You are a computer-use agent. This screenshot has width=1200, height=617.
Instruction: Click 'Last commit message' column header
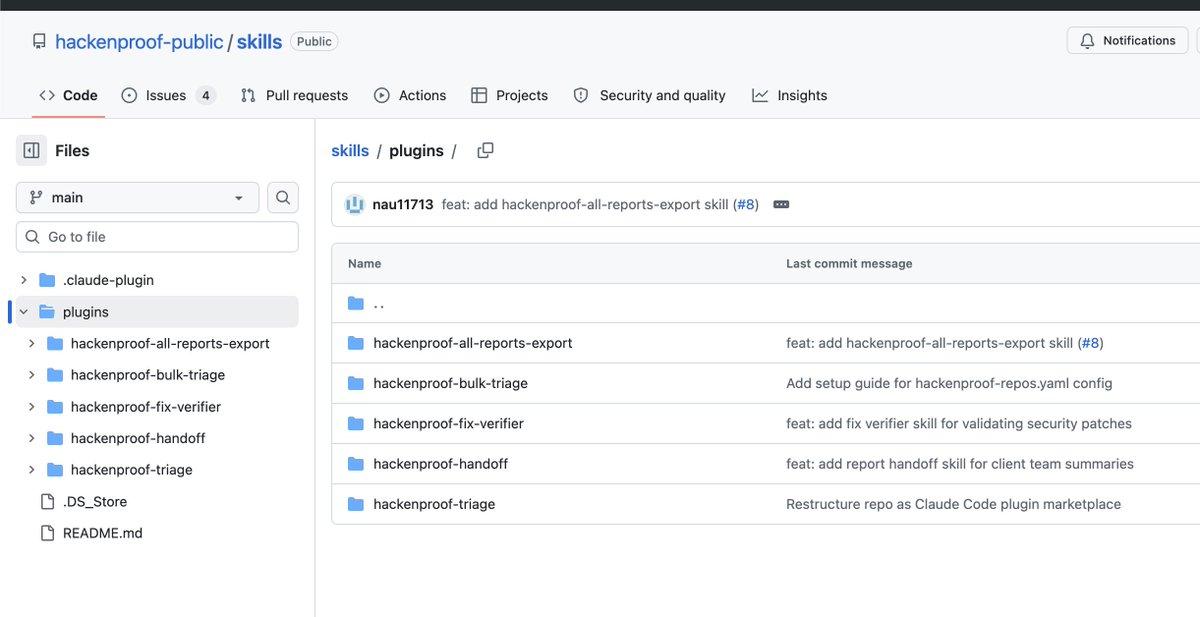point(849,264)
